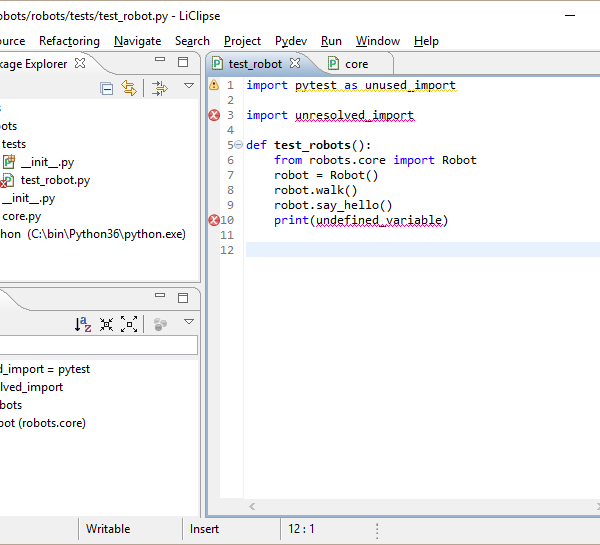Place cursor on empty line 12
The height and width of the screenshot is (545, 600).
click(422, 250)
